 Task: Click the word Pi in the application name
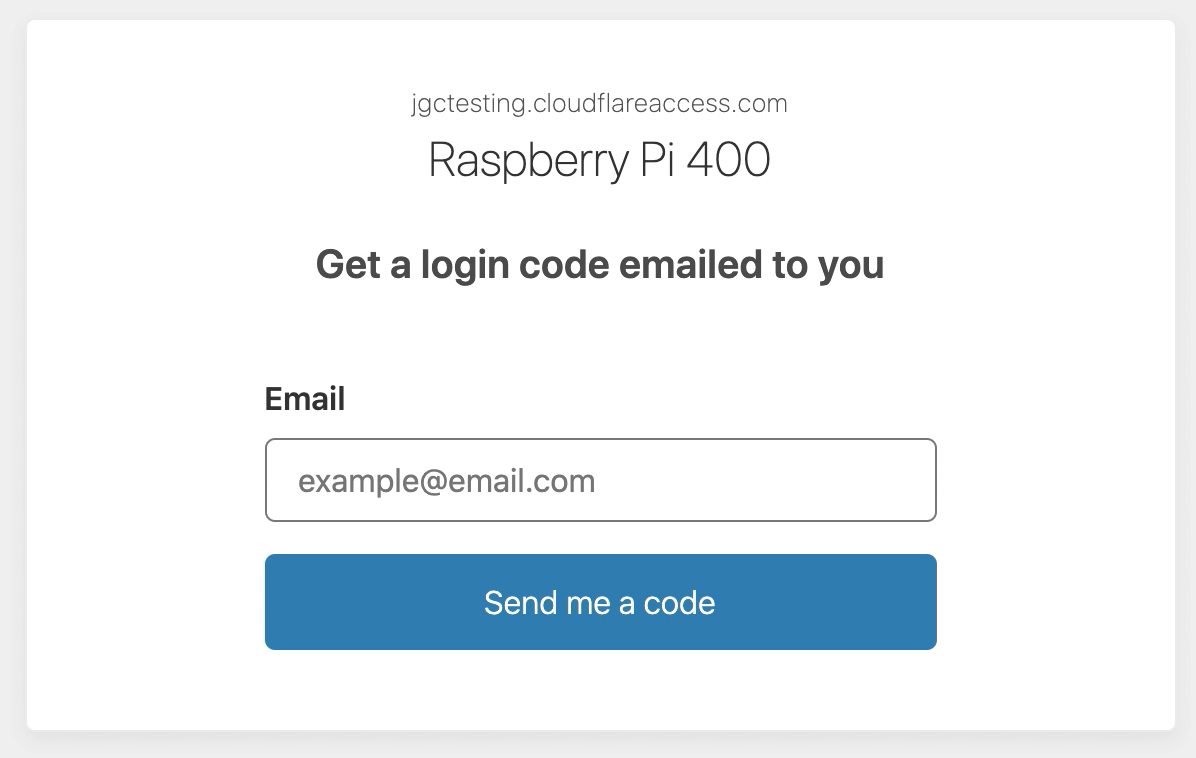(x=655, y=160)
